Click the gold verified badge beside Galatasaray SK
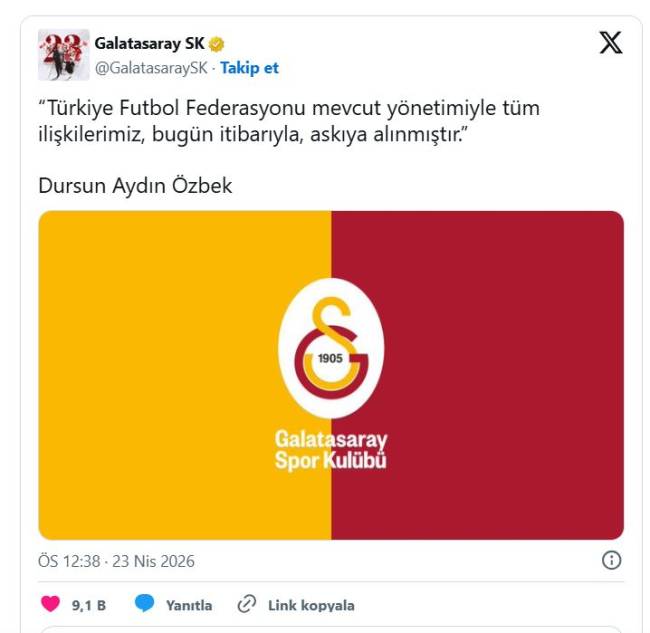The height and width of the screenshot is (633, 650). point(216,44)
